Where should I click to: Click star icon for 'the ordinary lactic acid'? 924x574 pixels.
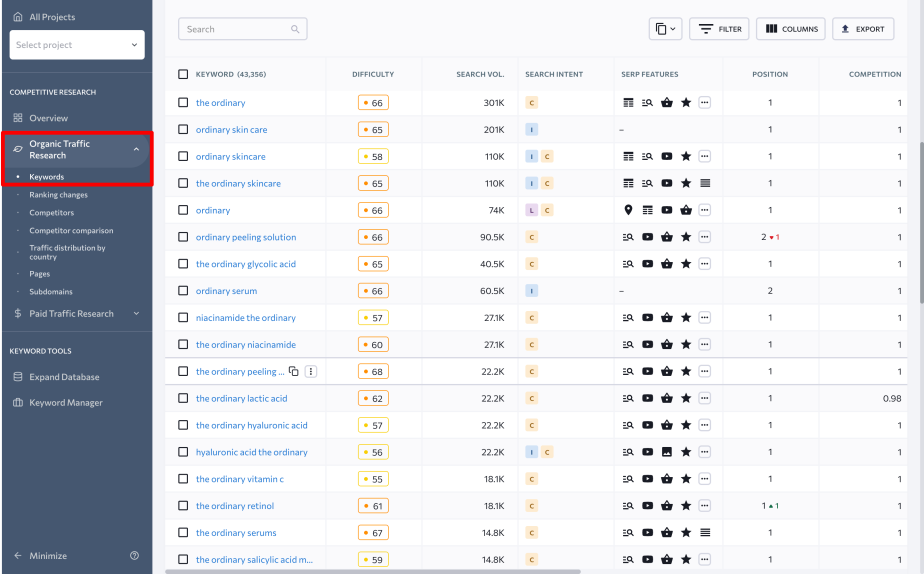tap(686, 398)
